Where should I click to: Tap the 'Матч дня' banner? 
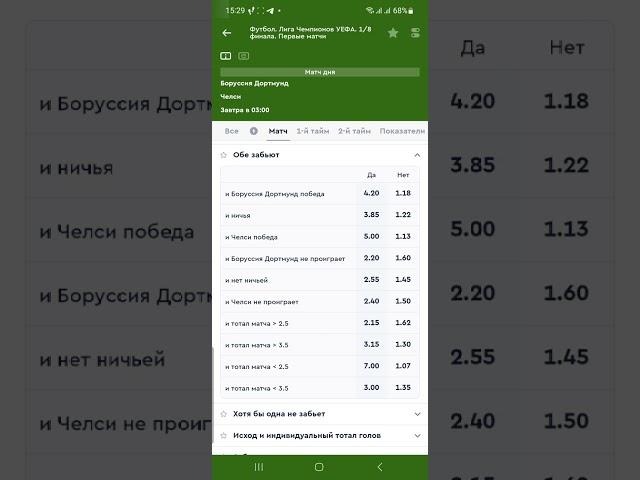click(320, 72)
